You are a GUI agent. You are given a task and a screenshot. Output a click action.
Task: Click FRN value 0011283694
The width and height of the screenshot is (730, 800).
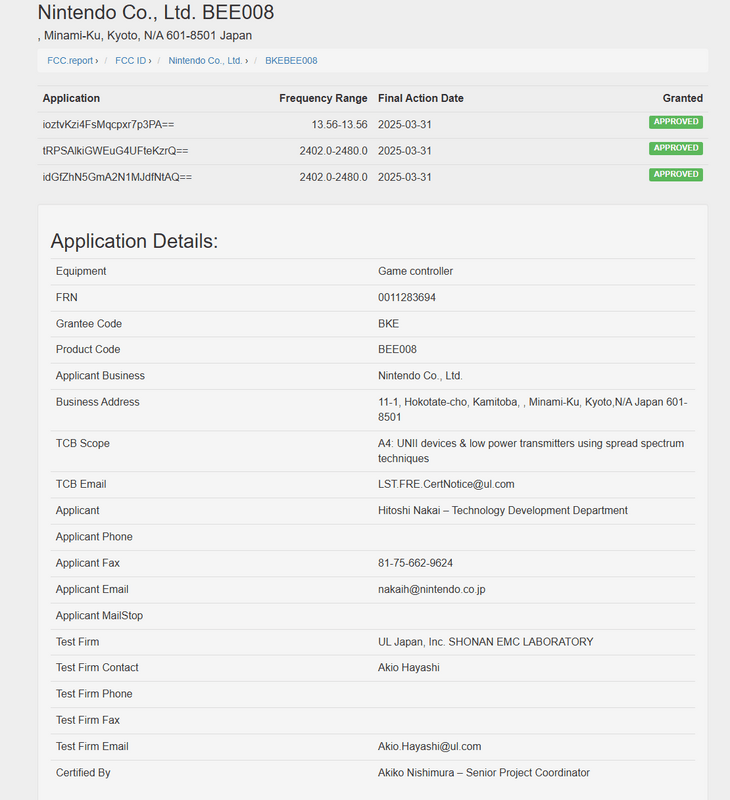pos(407,297)
